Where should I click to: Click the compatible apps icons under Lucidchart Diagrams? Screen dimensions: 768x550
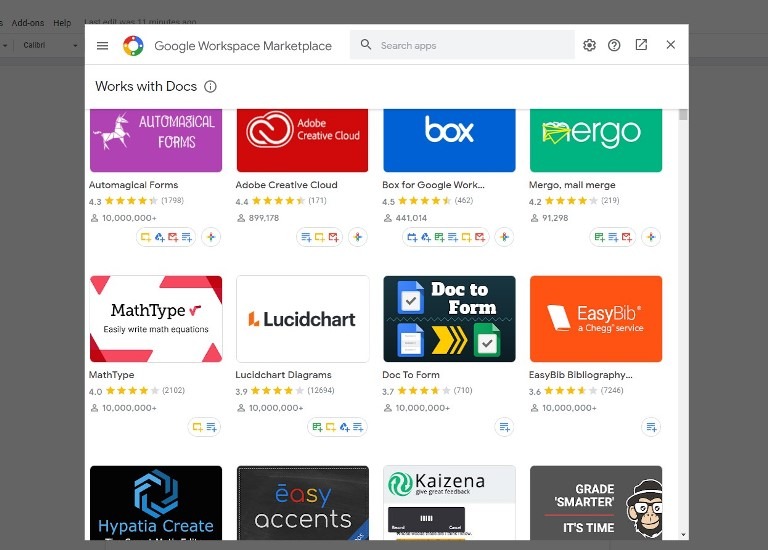(337, 427)
